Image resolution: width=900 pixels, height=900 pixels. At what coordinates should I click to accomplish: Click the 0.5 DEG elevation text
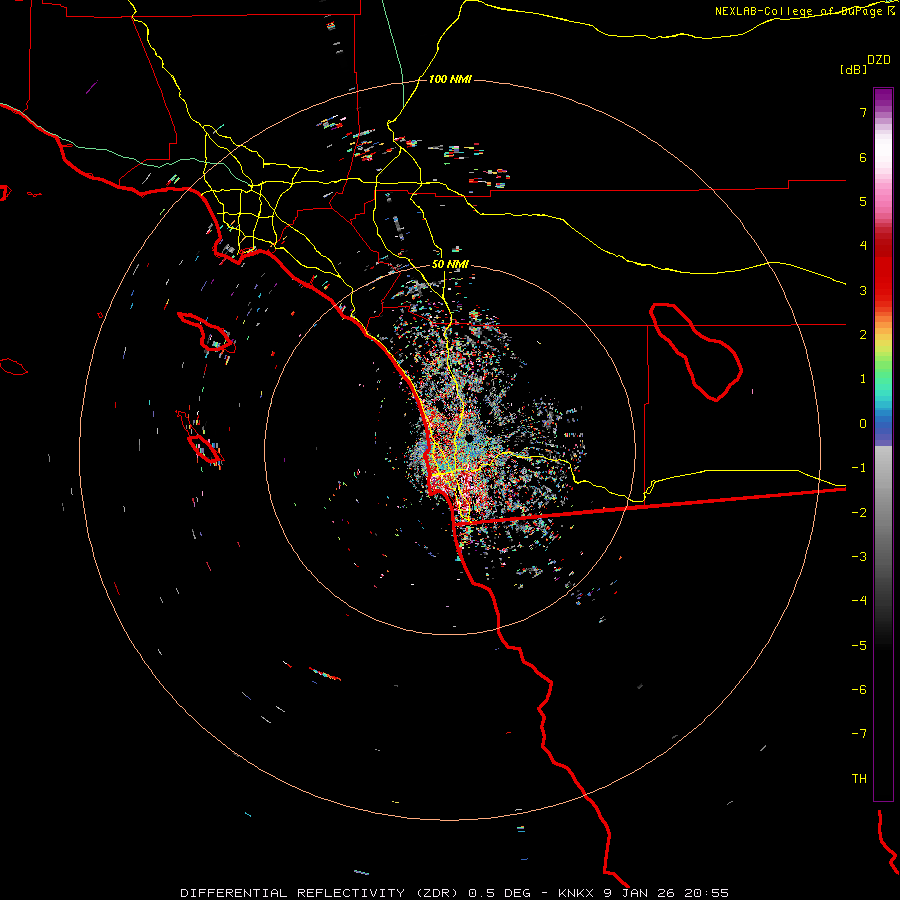point(501,893)
